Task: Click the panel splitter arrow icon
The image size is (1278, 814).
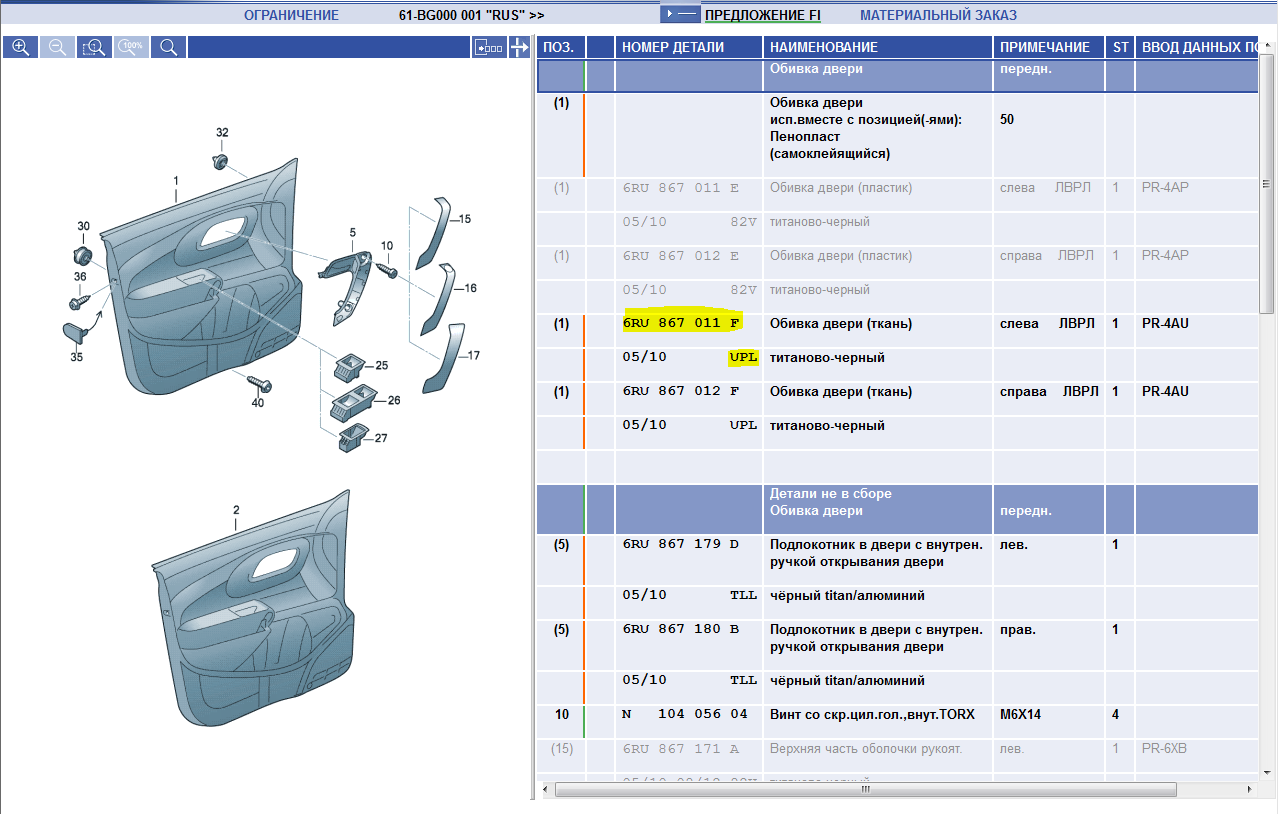Action: point(519,47)
